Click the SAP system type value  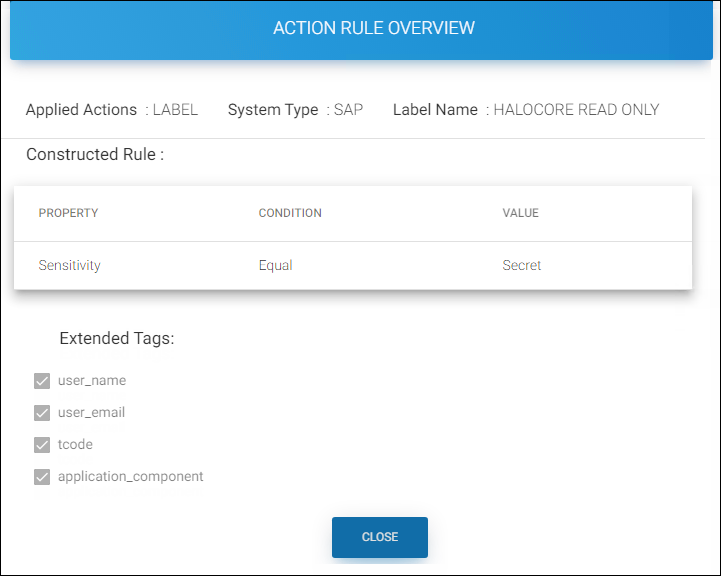pos(348,110)
